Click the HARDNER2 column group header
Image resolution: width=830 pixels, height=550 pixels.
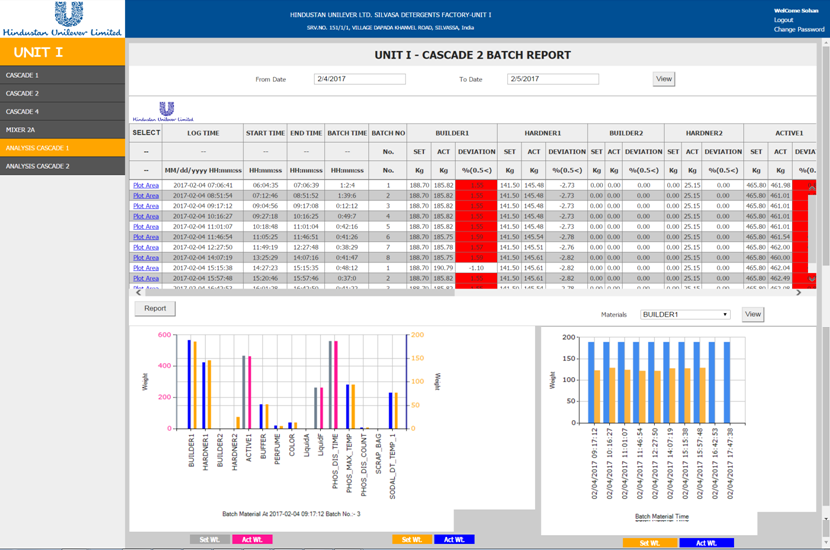click(704, 133)
